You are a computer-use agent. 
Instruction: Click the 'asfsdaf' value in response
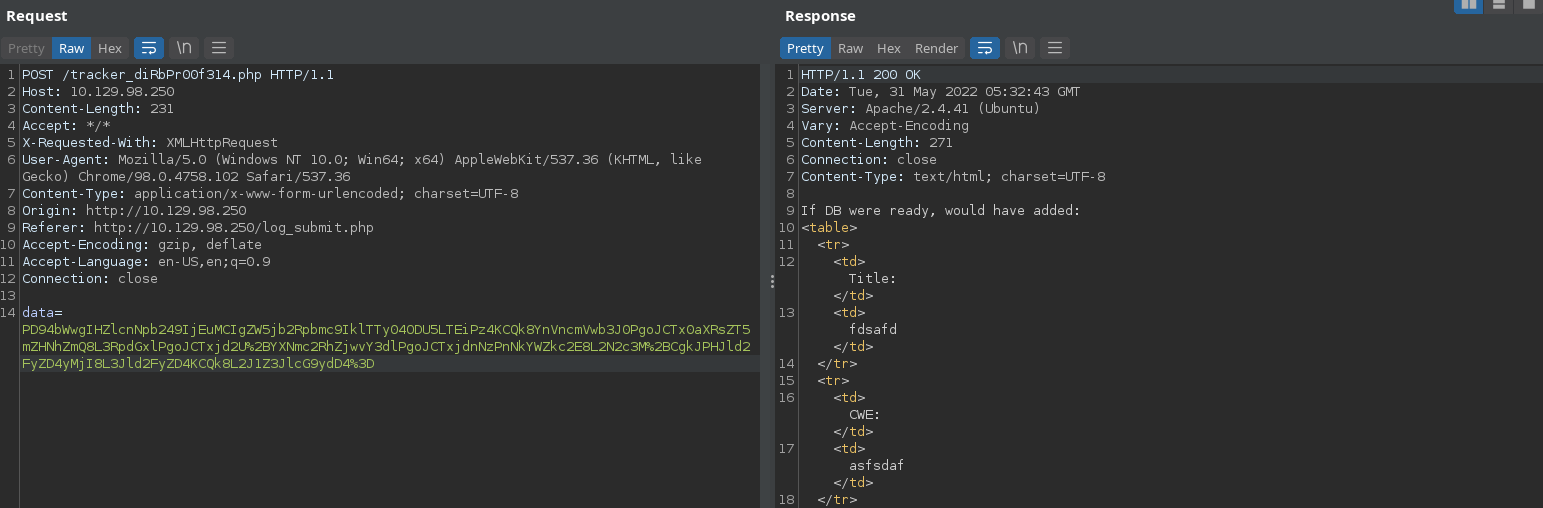point(877,466)
